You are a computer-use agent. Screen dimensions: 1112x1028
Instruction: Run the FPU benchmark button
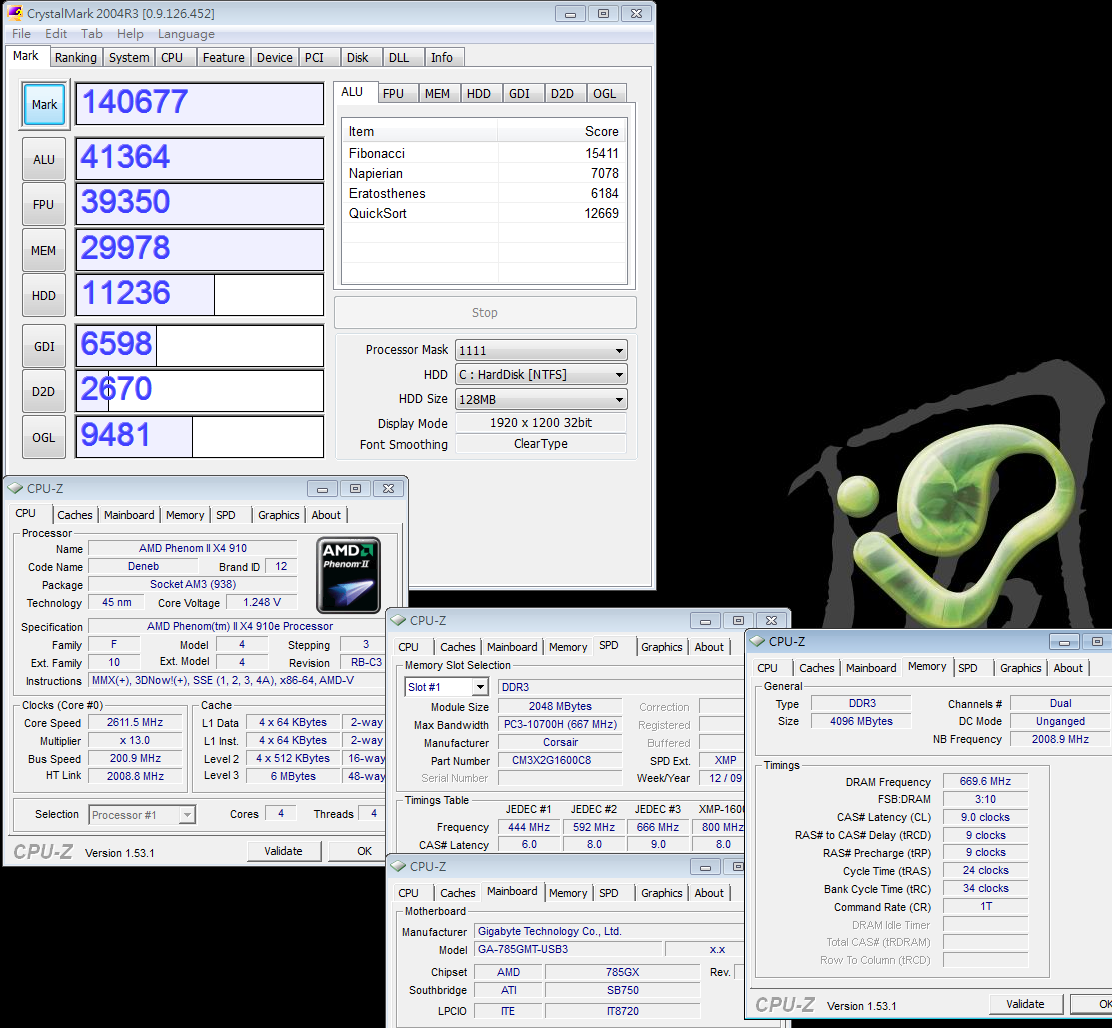pos(44,204)
